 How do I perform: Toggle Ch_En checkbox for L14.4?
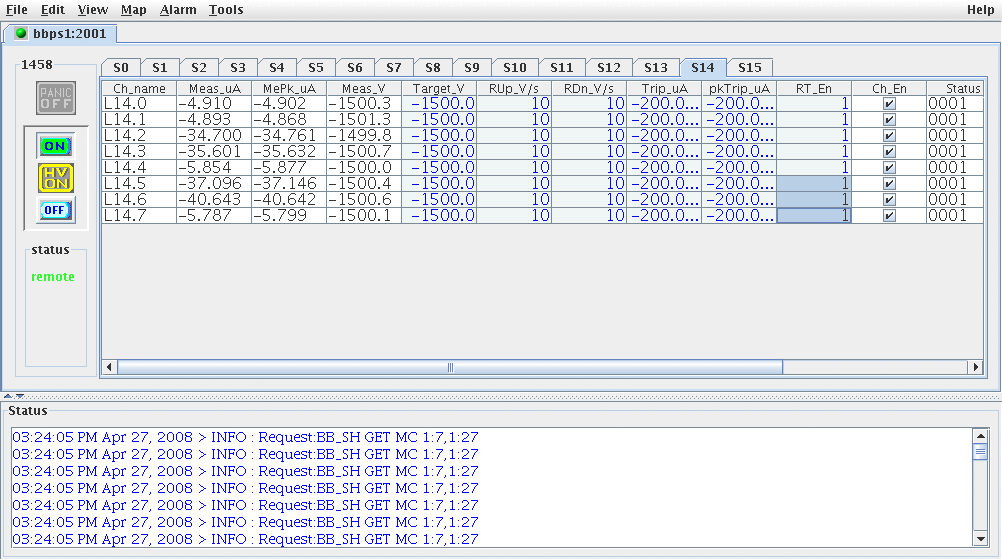pyautogui.click(x=889, y=167)
